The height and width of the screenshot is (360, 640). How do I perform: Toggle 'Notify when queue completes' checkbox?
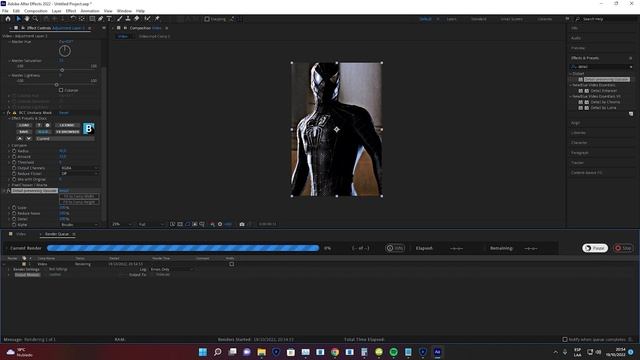click(x=565, y=339)
